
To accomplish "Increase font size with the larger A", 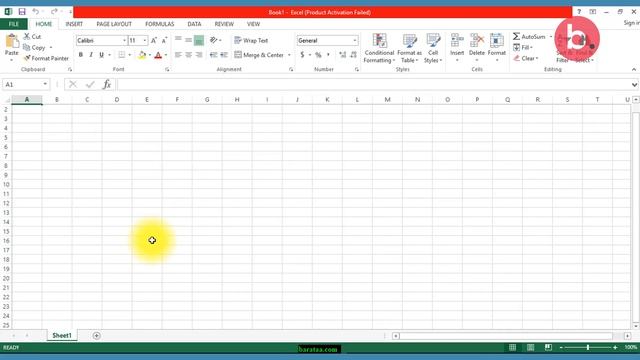I will [154, 40].
